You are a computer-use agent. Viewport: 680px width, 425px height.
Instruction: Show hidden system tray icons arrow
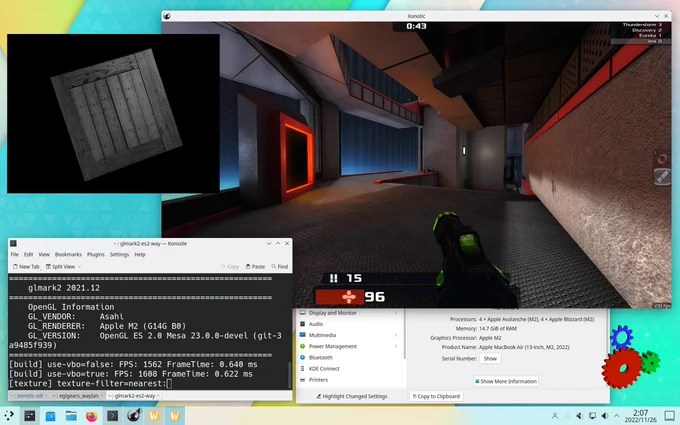(617, 416)
